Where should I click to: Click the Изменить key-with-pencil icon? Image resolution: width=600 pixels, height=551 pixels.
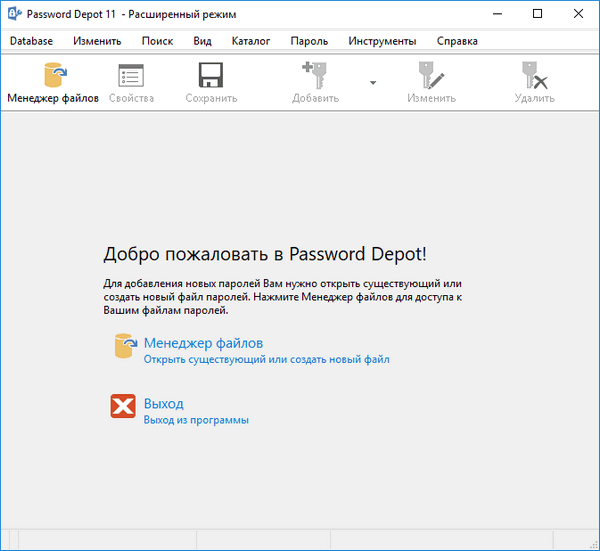click(x=431, y=76)
